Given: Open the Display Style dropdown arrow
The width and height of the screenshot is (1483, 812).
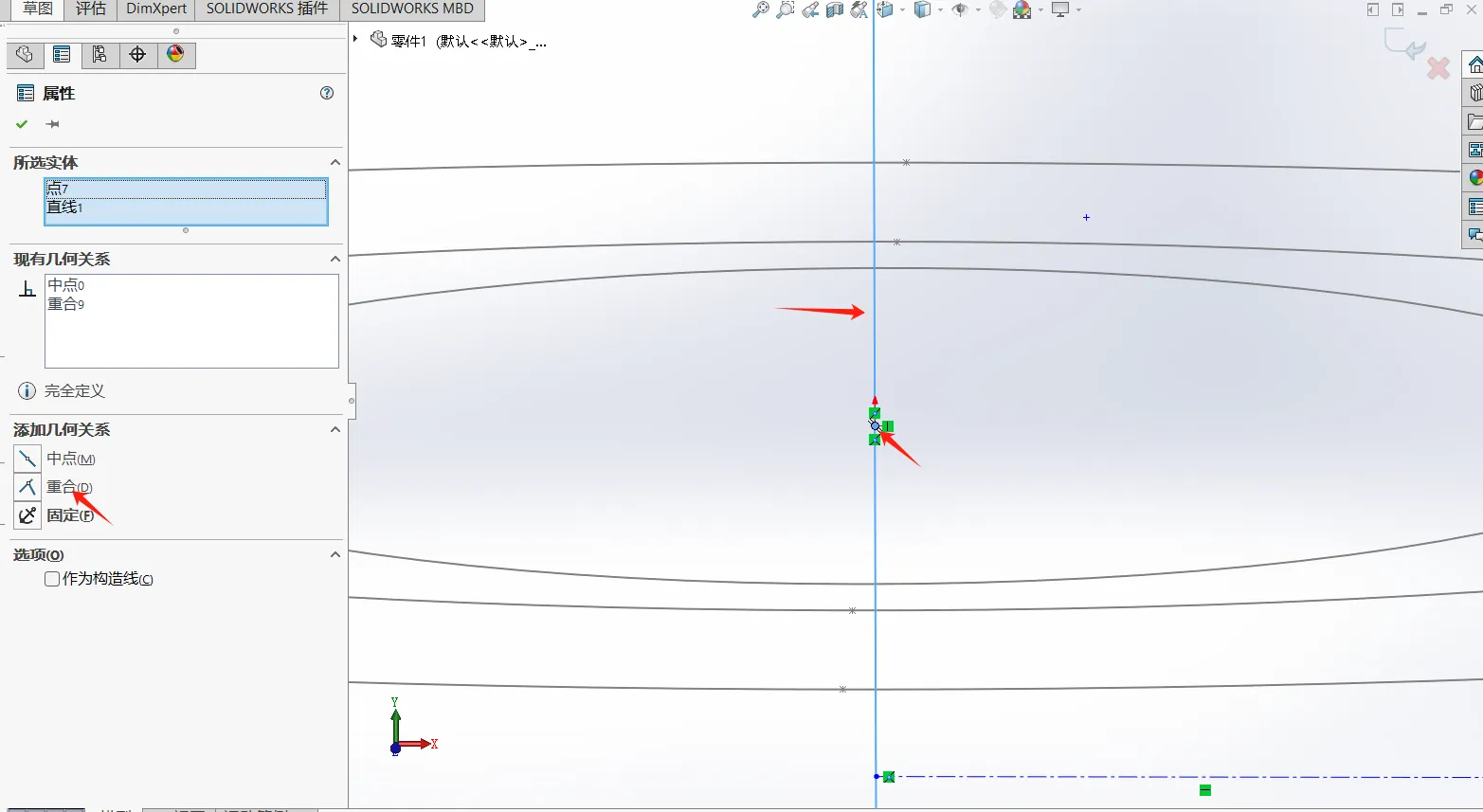Looking at the screenshot, I should 939,10.
